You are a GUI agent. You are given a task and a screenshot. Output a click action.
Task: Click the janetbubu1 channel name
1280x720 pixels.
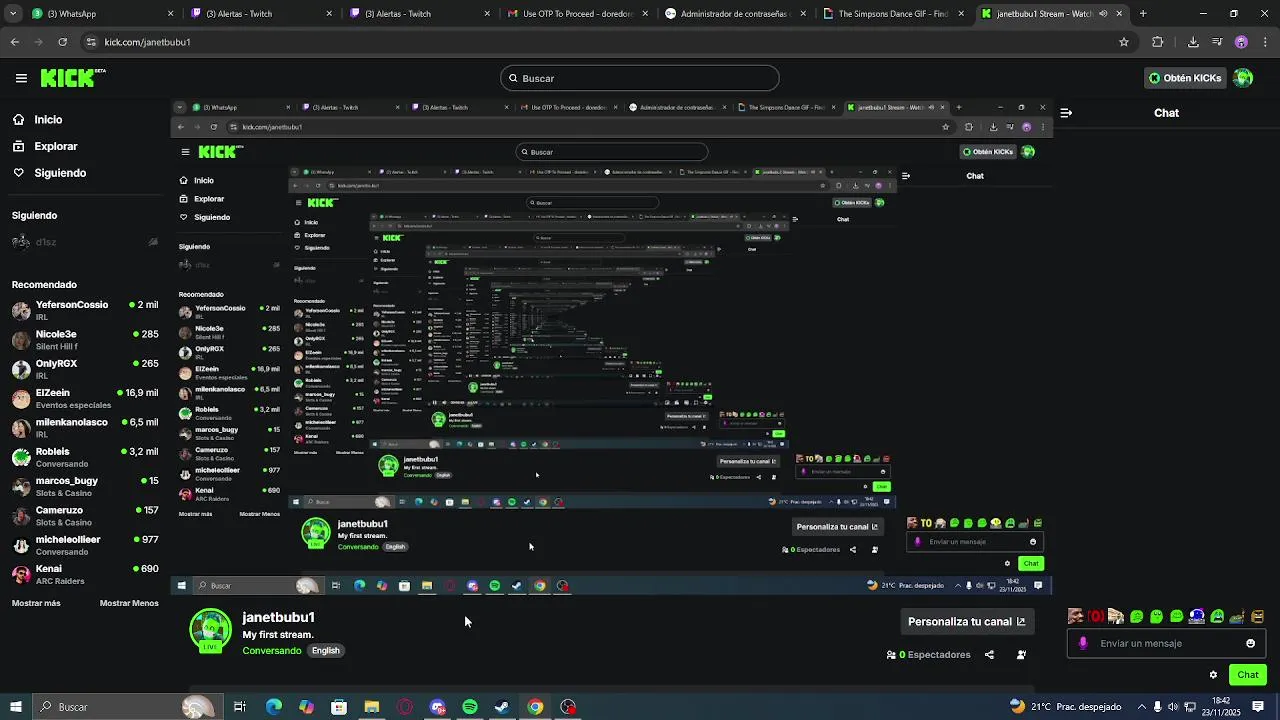(278, 617)
